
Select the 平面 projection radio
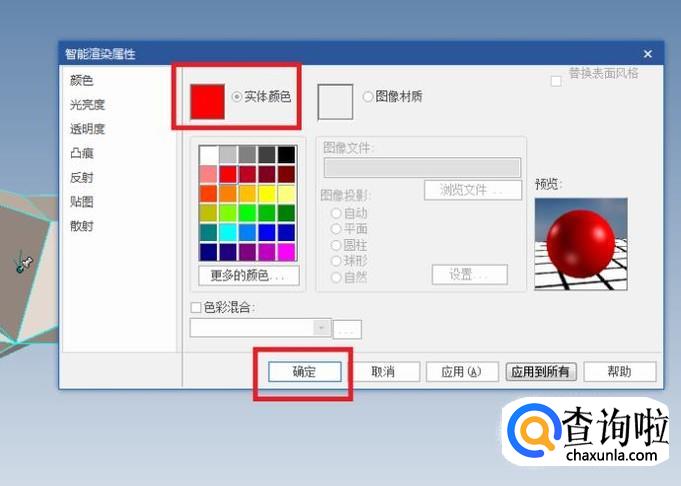click(x=336, y=229)
